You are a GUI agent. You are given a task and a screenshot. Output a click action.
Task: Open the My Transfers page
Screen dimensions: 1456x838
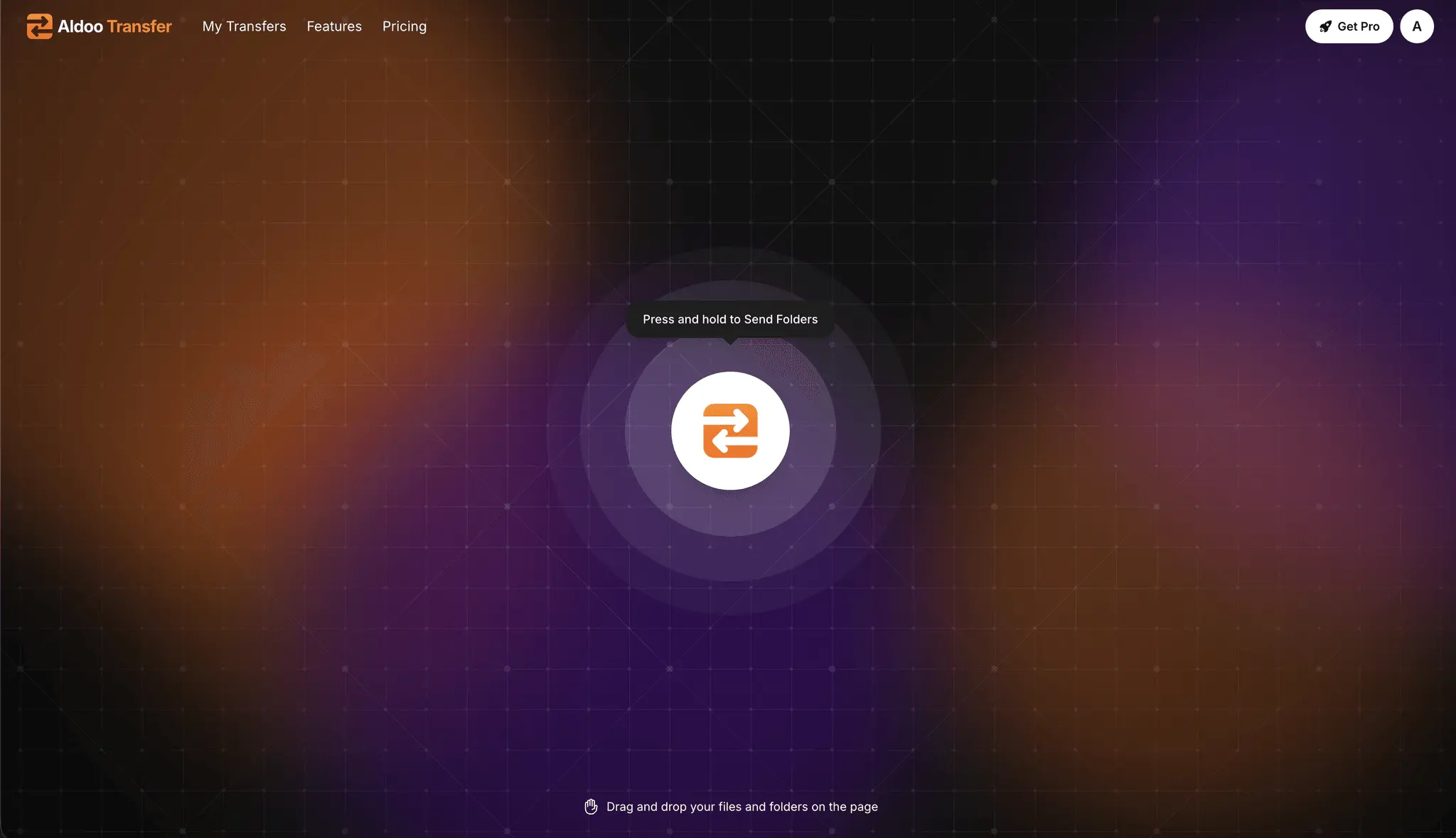tap(244, 26)
